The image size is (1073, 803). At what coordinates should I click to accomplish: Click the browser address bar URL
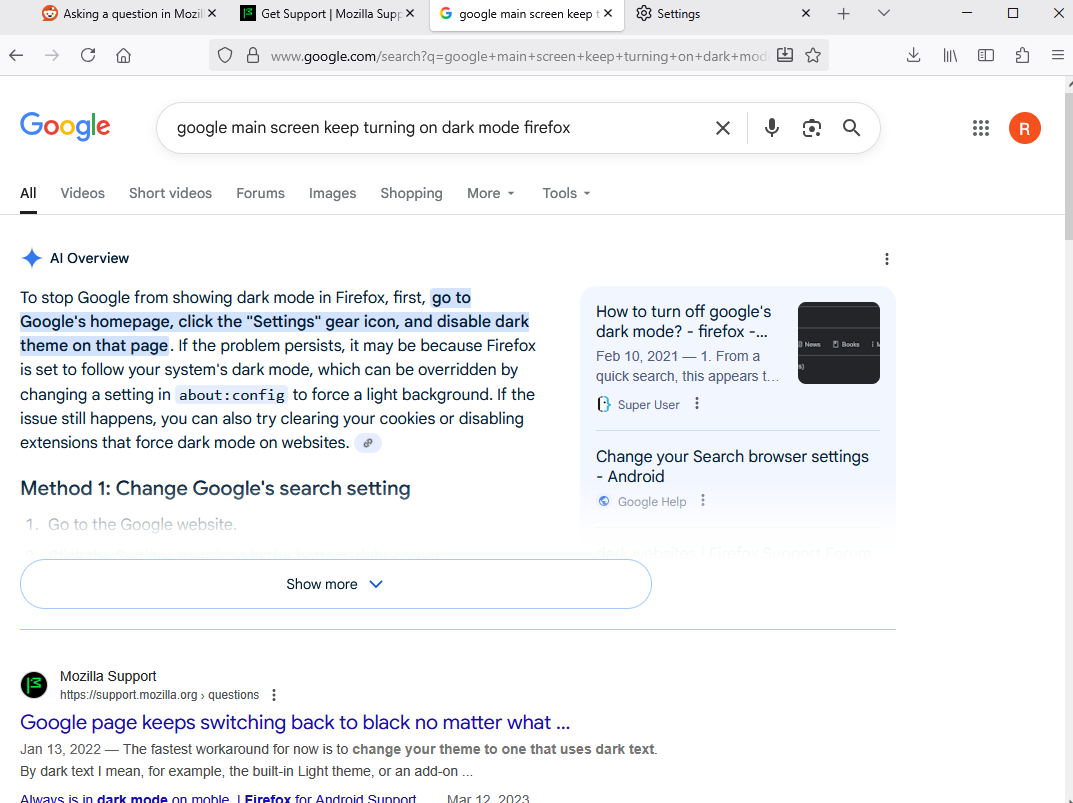[x=519, y=56]
